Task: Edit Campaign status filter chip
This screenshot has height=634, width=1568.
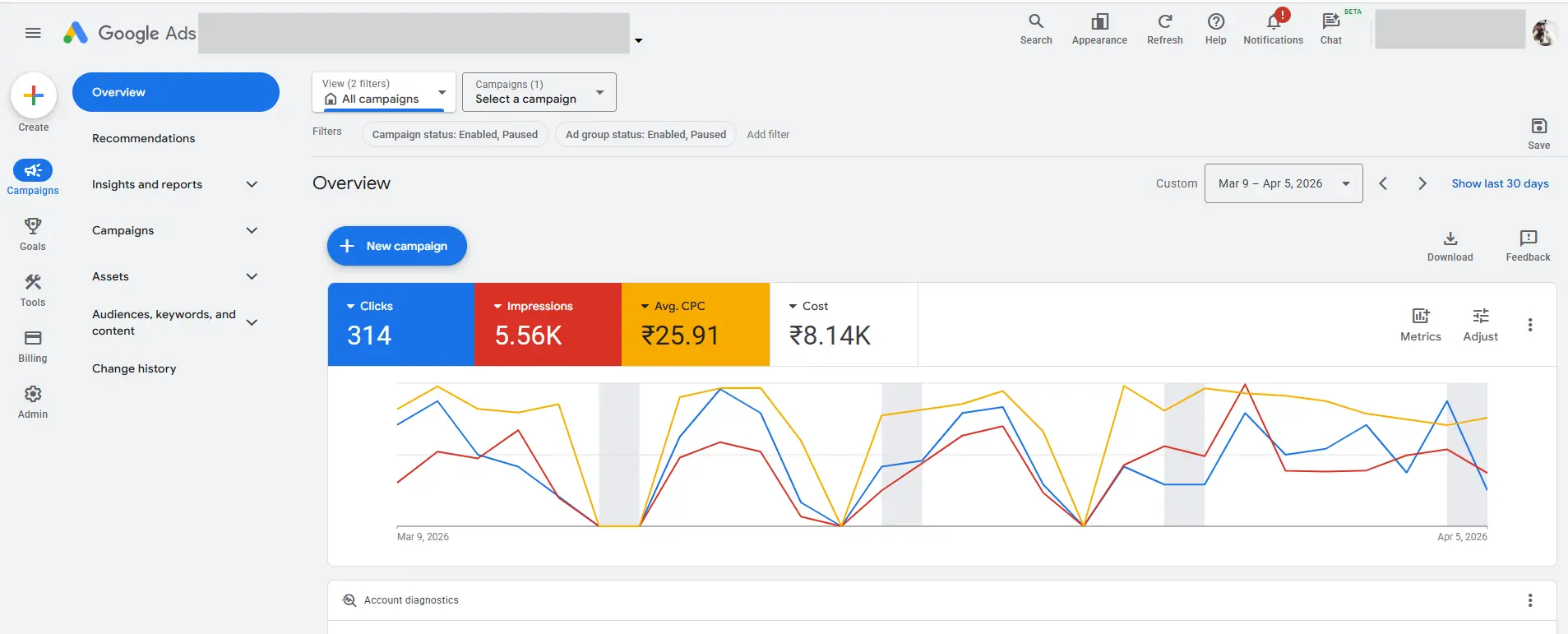Action: click(x=455, y=134)
